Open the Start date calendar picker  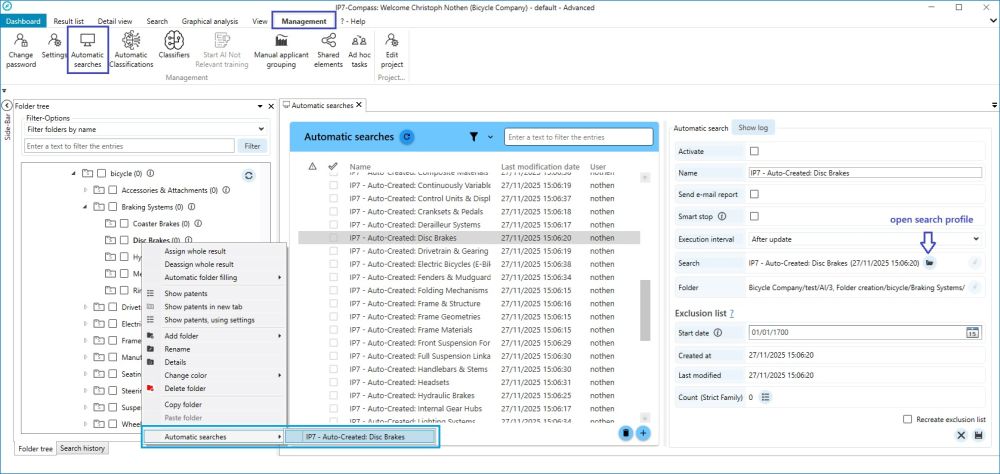971,332
